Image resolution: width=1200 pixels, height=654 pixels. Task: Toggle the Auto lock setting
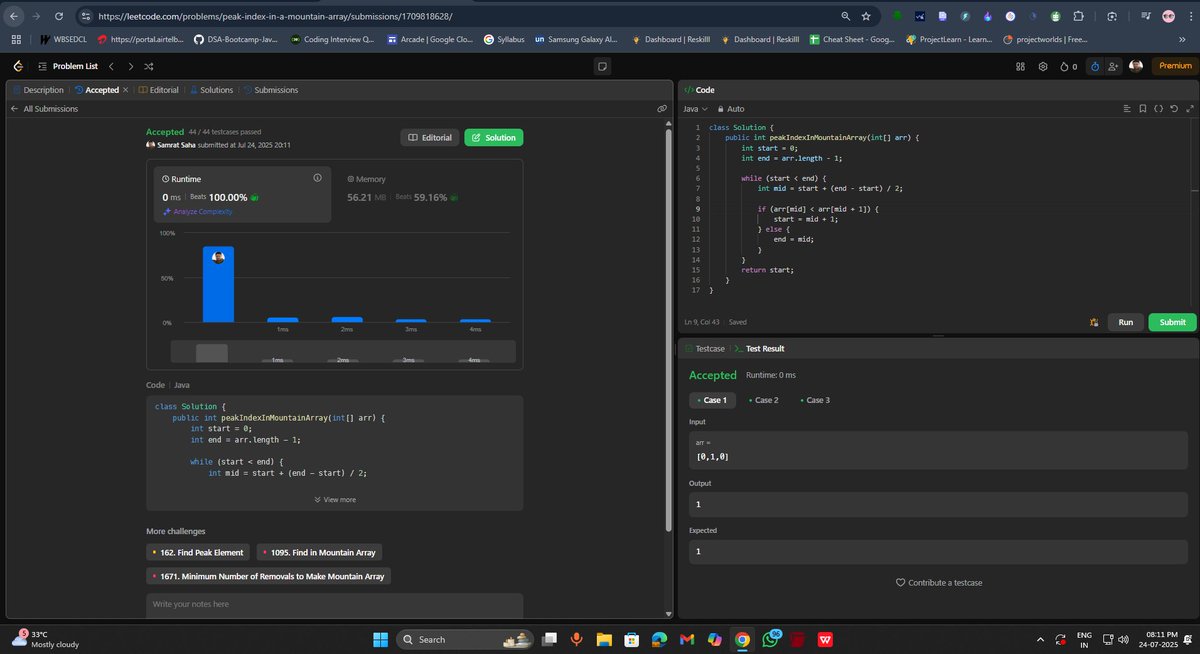[731, 108]
